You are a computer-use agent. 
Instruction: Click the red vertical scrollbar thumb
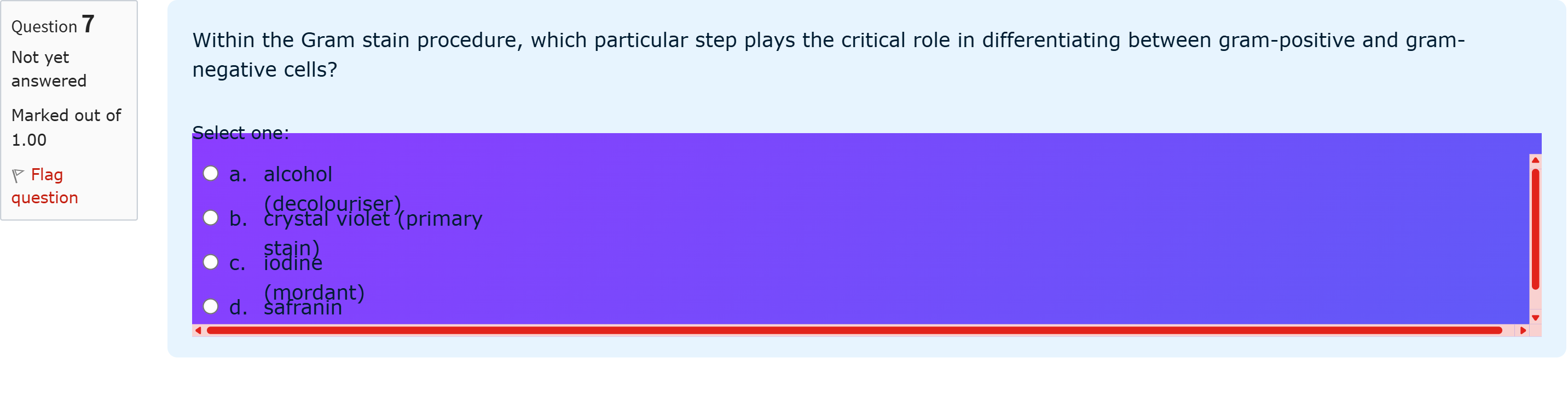(1535, 229)
